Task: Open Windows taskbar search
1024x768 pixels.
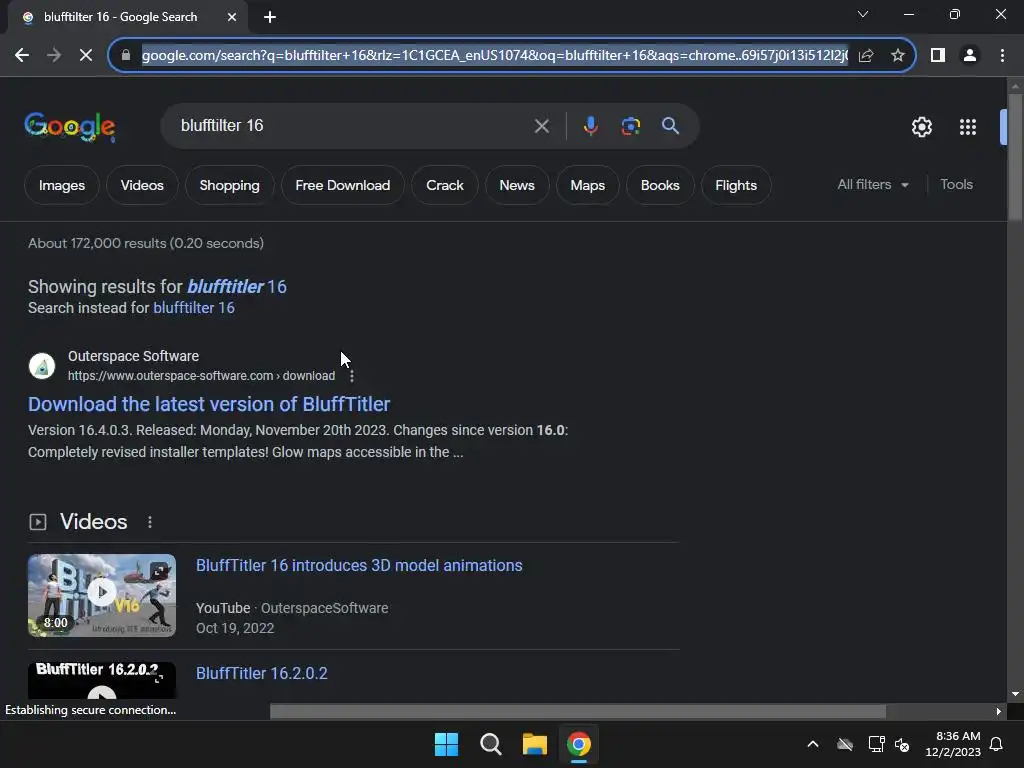Action: (x=490, y=744)
